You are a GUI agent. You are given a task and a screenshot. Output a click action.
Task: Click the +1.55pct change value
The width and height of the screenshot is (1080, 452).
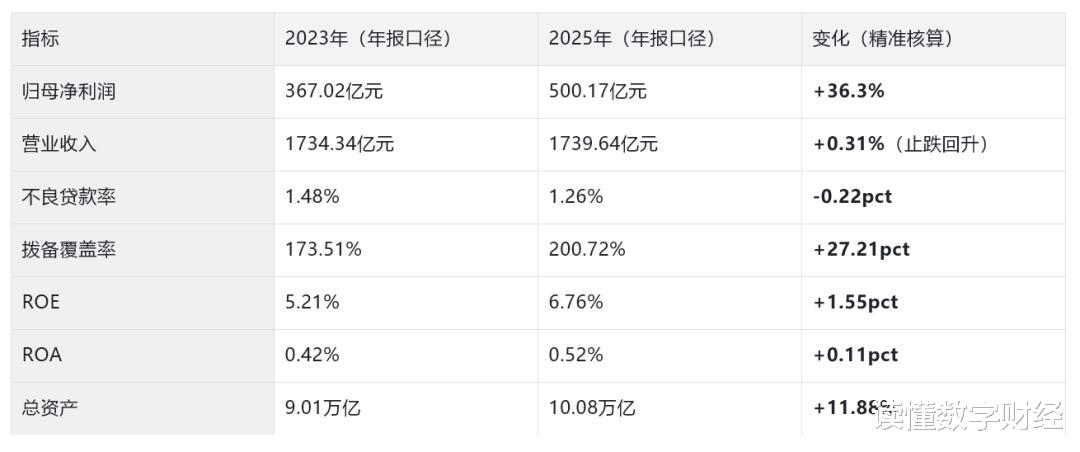856,302
